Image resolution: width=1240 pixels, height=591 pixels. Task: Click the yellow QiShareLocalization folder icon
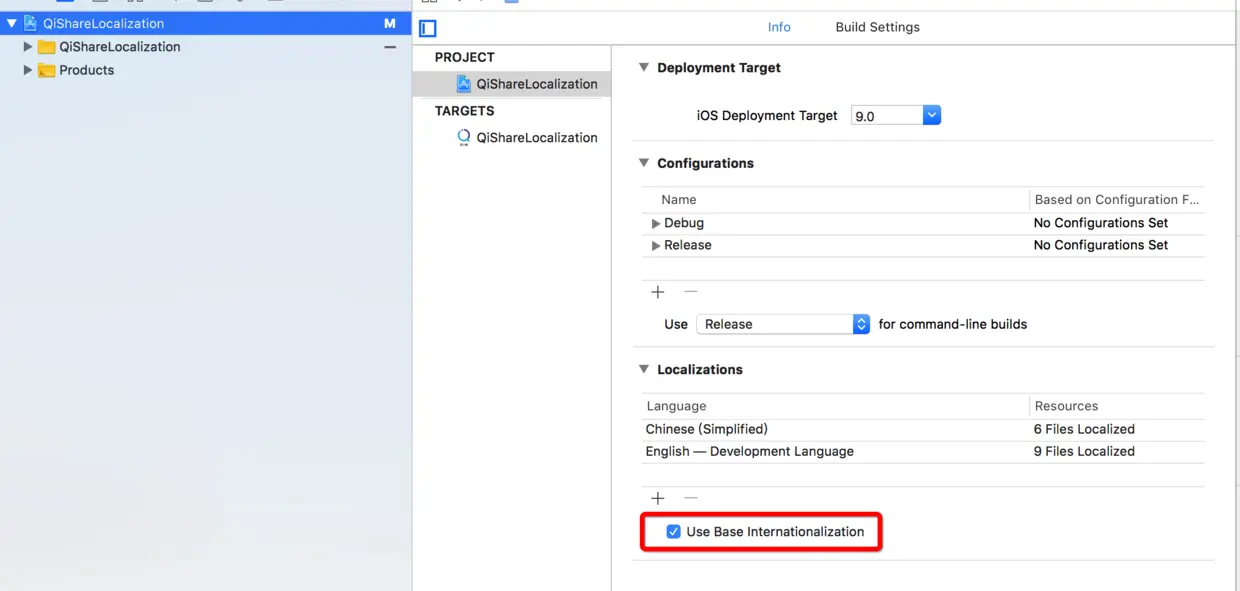click(46, 47)
